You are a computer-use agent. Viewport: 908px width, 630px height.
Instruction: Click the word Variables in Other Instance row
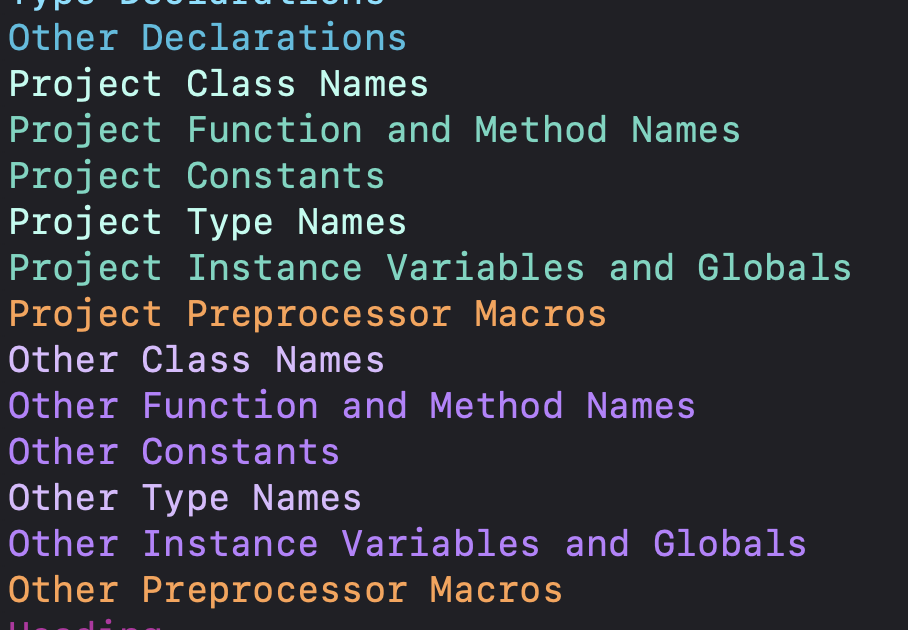[x=441, y=544]
